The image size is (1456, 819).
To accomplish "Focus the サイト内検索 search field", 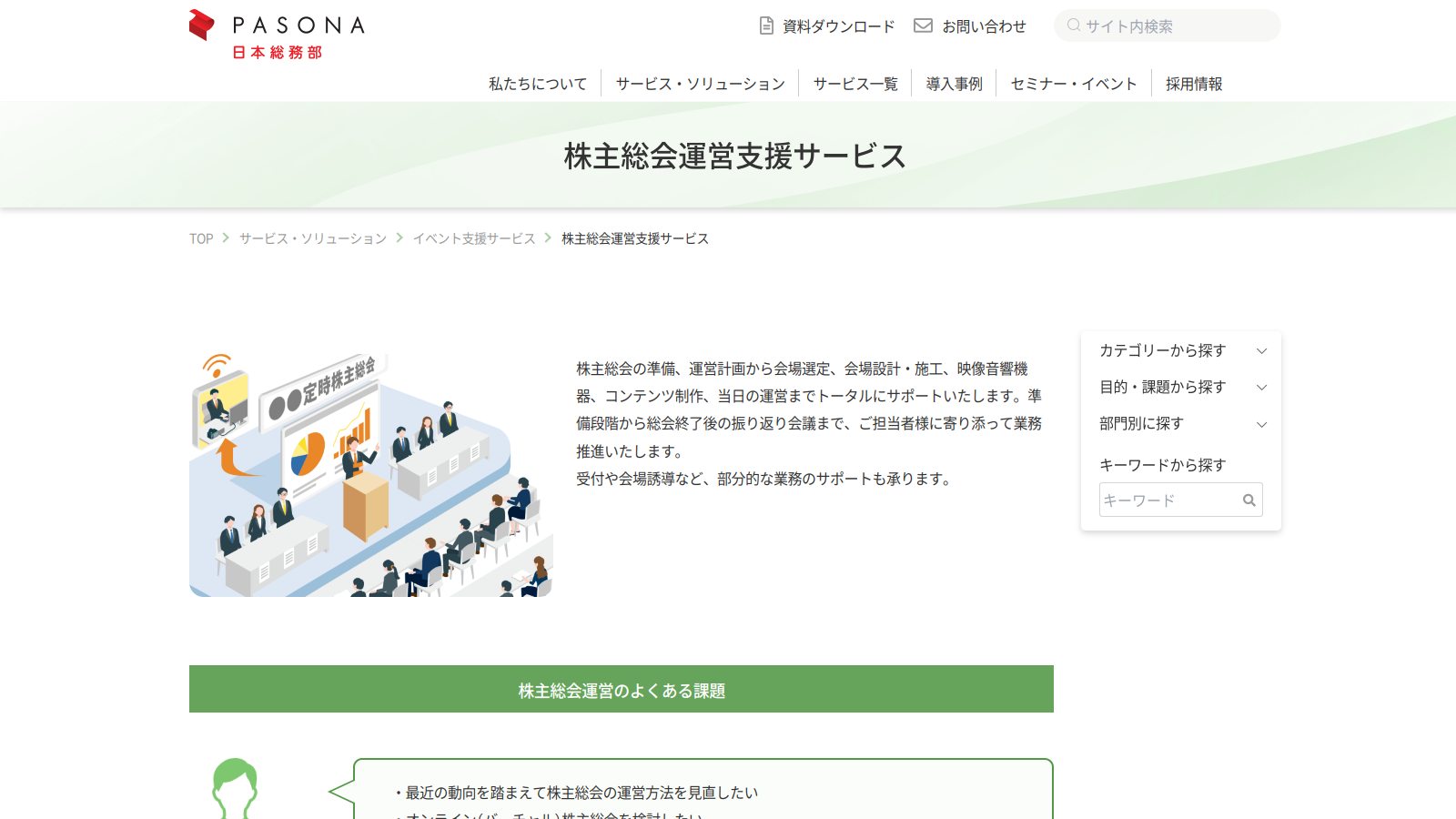I will point(1168,25).
